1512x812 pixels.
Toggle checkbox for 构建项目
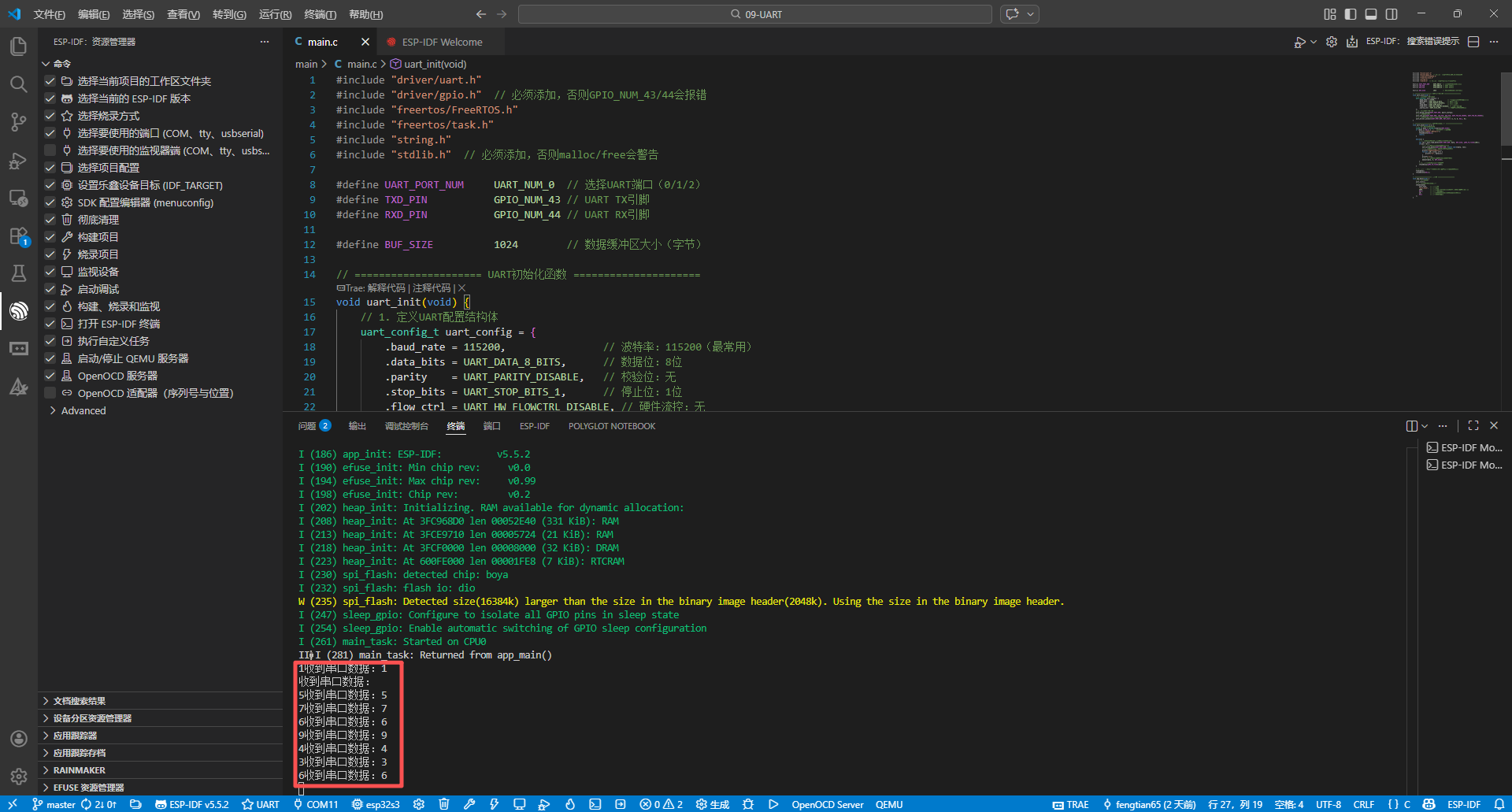pos(50,237)
